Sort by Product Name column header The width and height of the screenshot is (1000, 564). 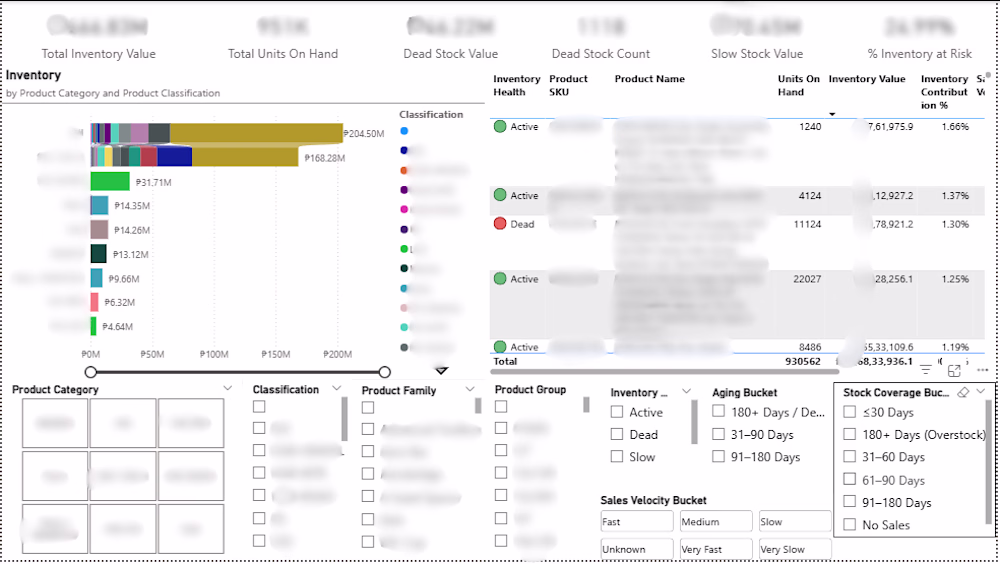tap(649, 79)
